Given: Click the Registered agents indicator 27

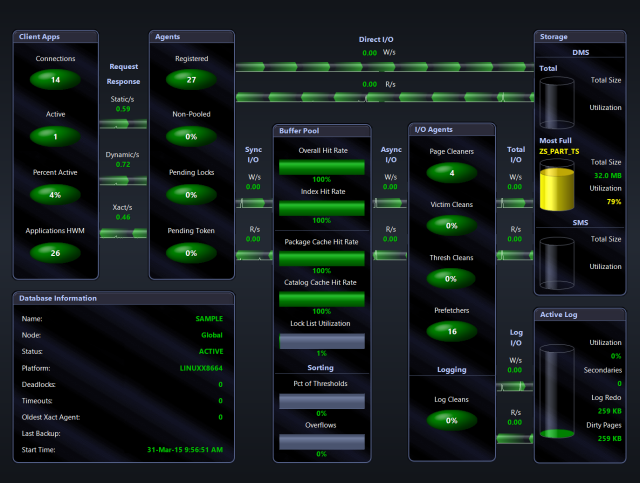Looking at the screenshot, I should 191,80.
